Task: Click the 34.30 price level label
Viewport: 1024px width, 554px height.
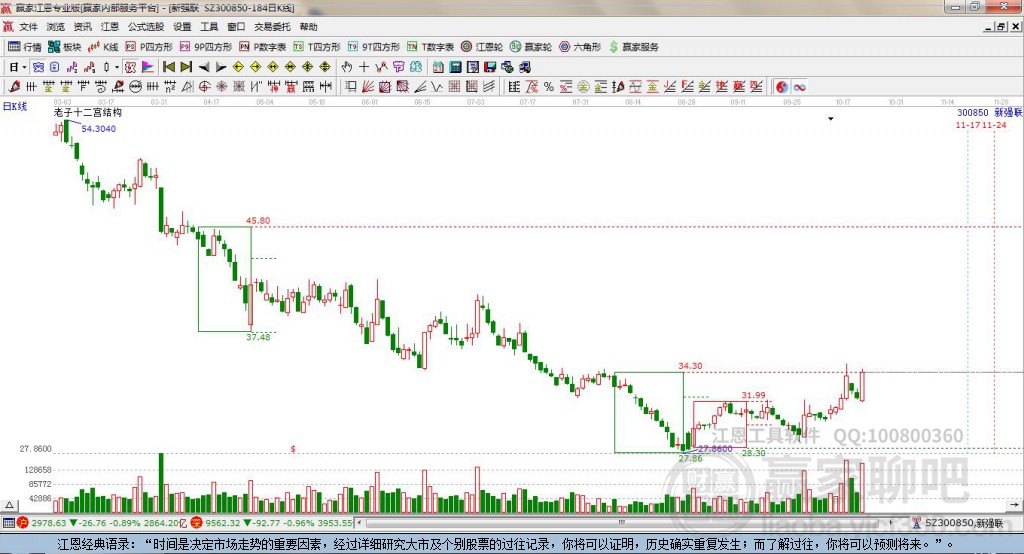Action: 690,366
